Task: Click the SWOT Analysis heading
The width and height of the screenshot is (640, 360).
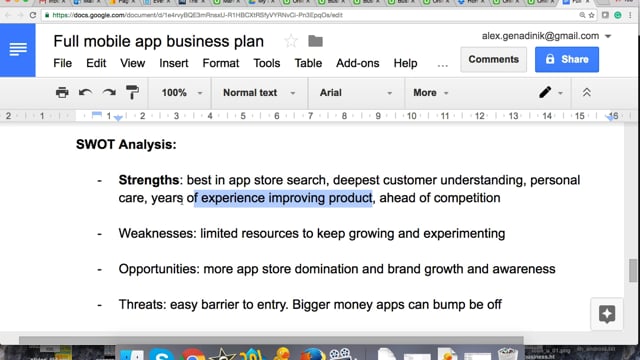Action: click(126, 144)
